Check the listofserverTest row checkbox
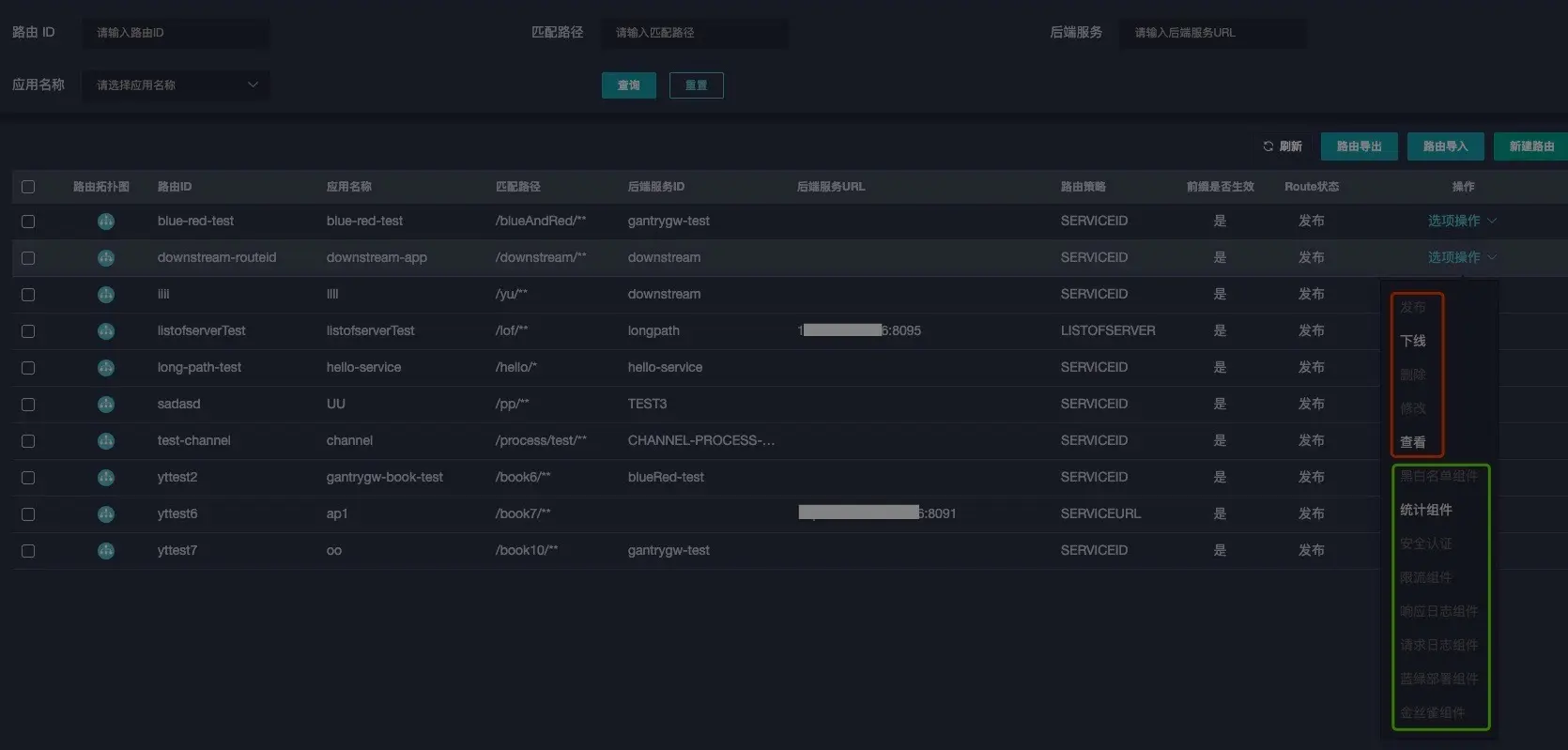The height and width of the screenshot is (750, 1568). coord(28,331)
